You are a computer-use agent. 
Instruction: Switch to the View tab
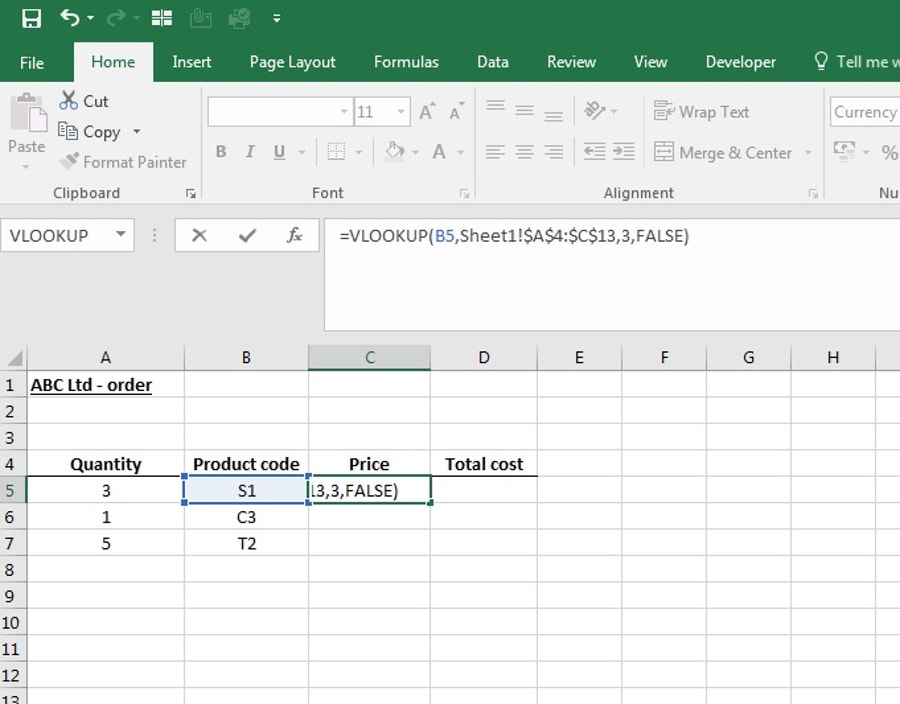coord(650,62)
